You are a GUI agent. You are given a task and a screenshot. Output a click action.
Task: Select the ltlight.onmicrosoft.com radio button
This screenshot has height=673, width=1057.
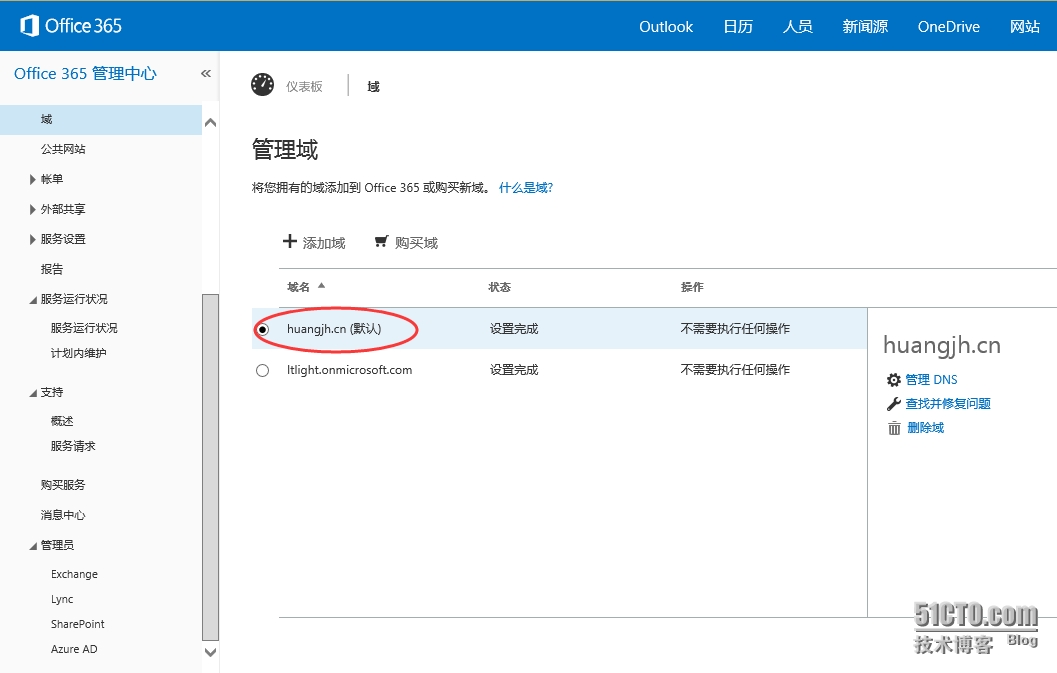click(x=263, y=370)
